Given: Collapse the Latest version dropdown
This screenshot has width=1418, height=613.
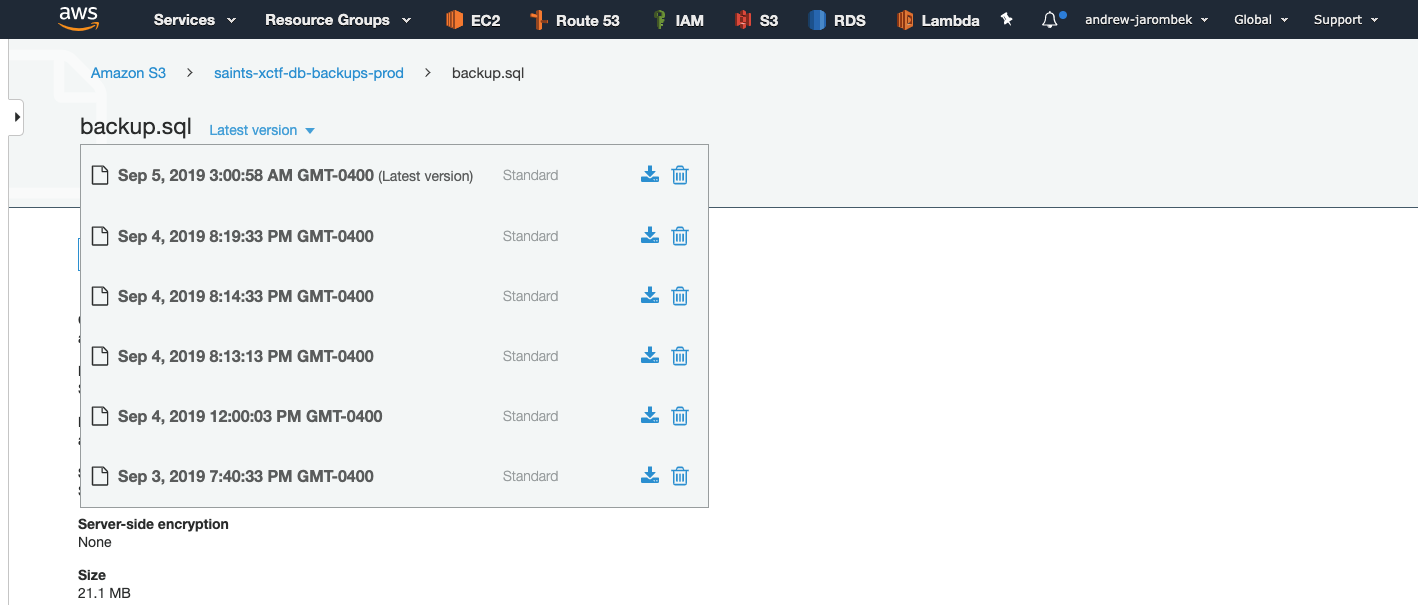Looking at the screenshot, I should click(262, 130).
